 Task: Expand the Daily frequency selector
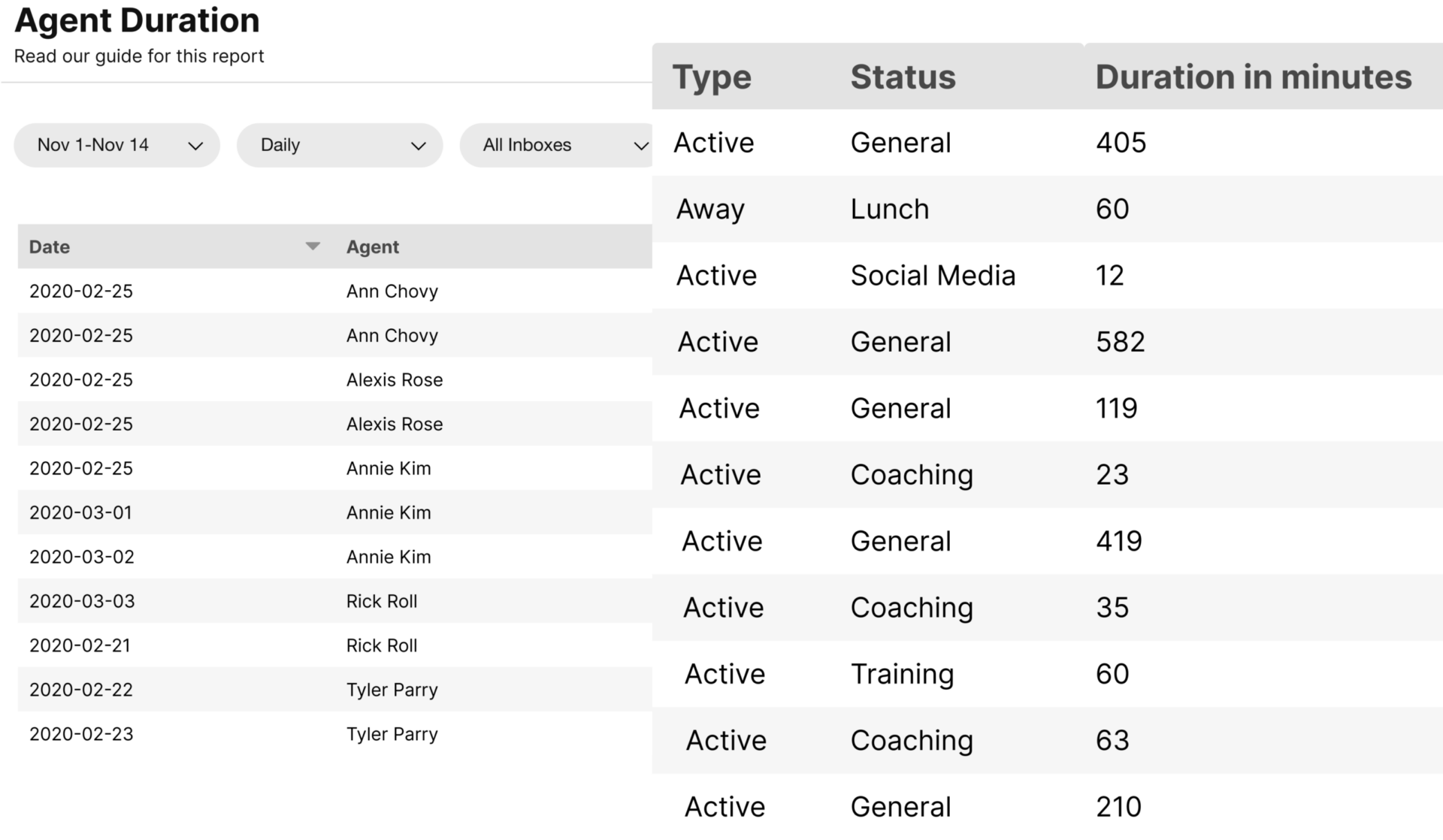339,145
